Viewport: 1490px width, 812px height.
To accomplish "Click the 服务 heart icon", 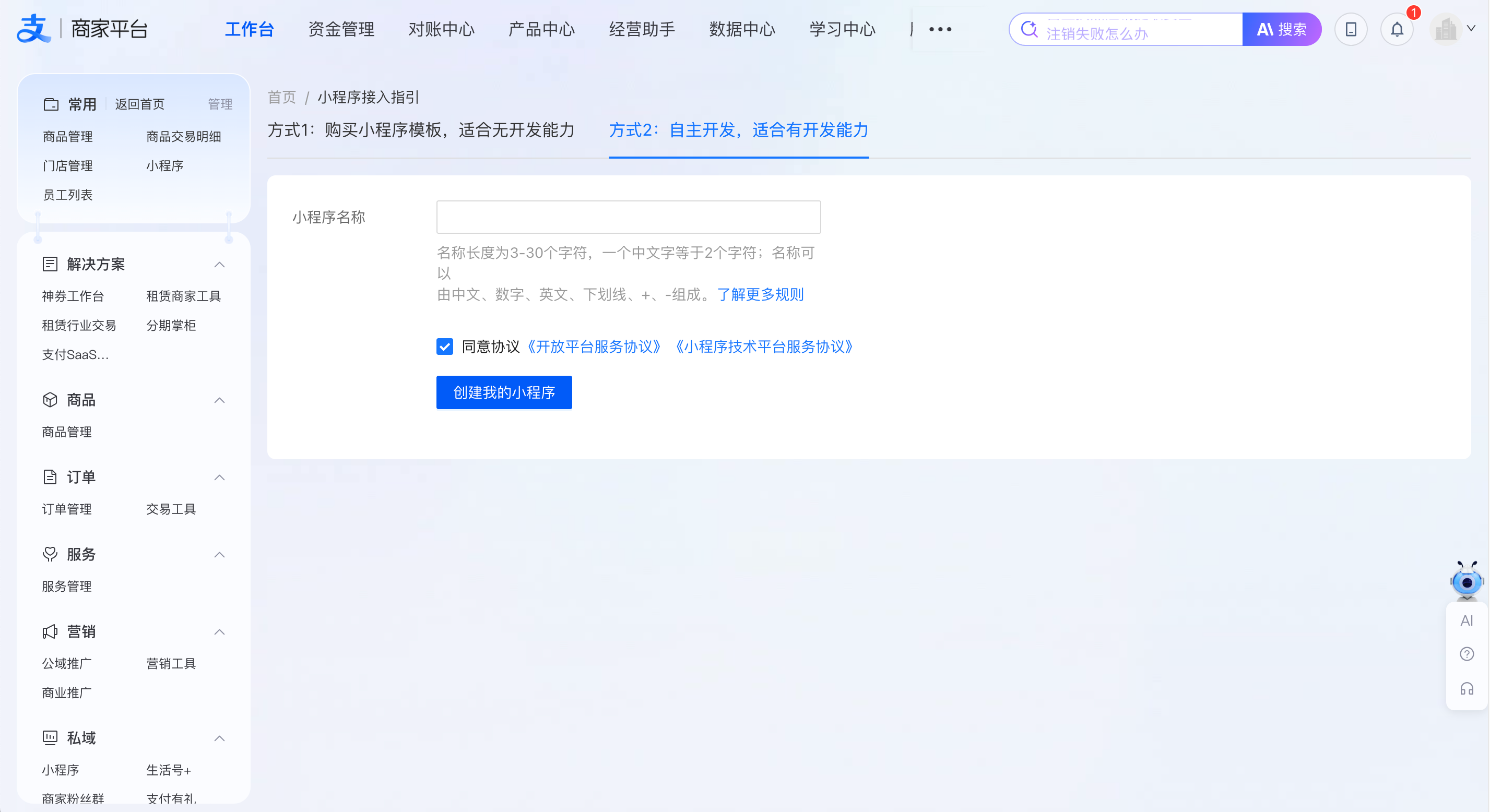I will (50, 554).
